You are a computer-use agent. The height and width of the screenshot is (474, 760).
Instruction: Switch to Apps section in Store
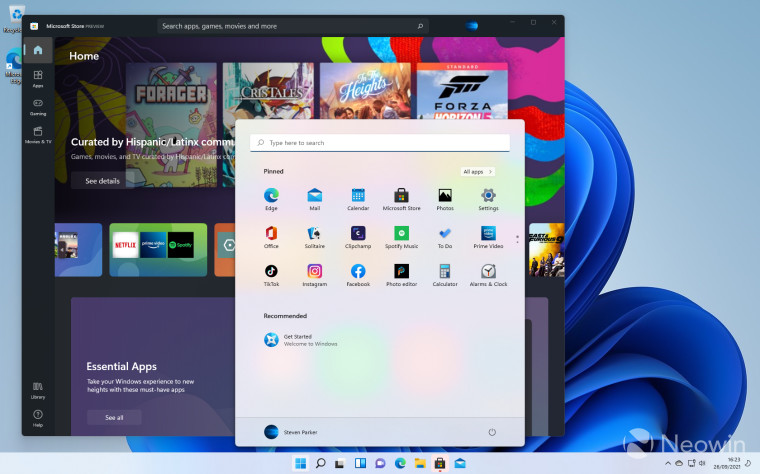coord(38,79)
